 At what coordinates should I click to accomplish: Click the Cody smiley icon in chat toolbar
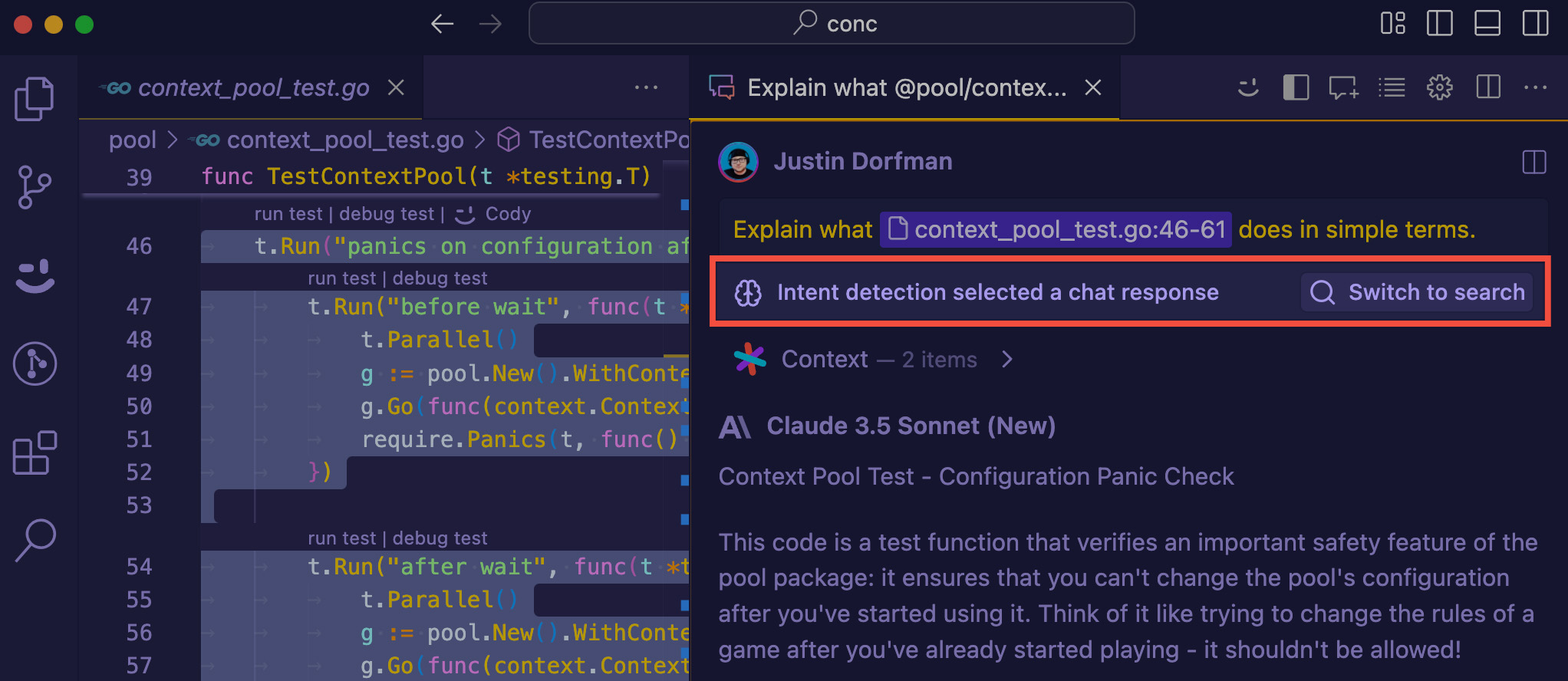(1248, 87)
